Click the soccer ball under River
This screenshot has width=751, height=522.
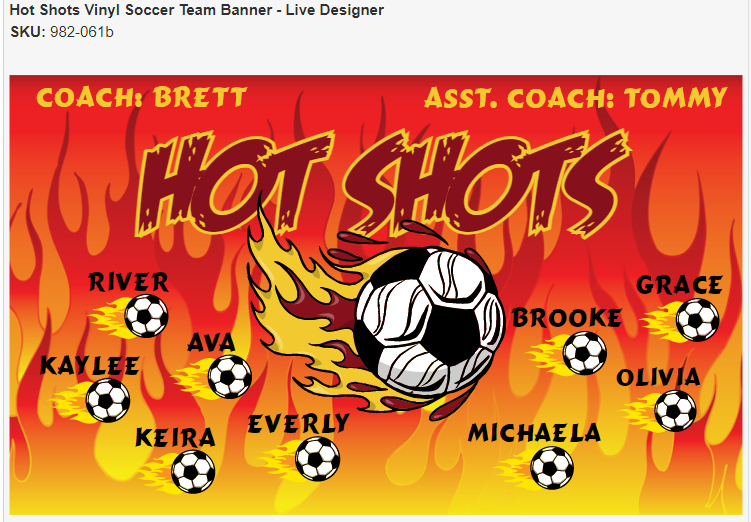pos(146,316)
